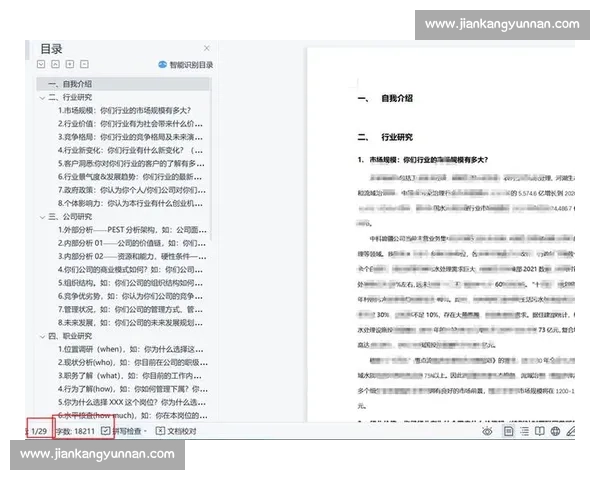The width and height of the screenshot is (600, 480).
Task: Close the 目录 navigation pane
Action: (x=207, y=48)
